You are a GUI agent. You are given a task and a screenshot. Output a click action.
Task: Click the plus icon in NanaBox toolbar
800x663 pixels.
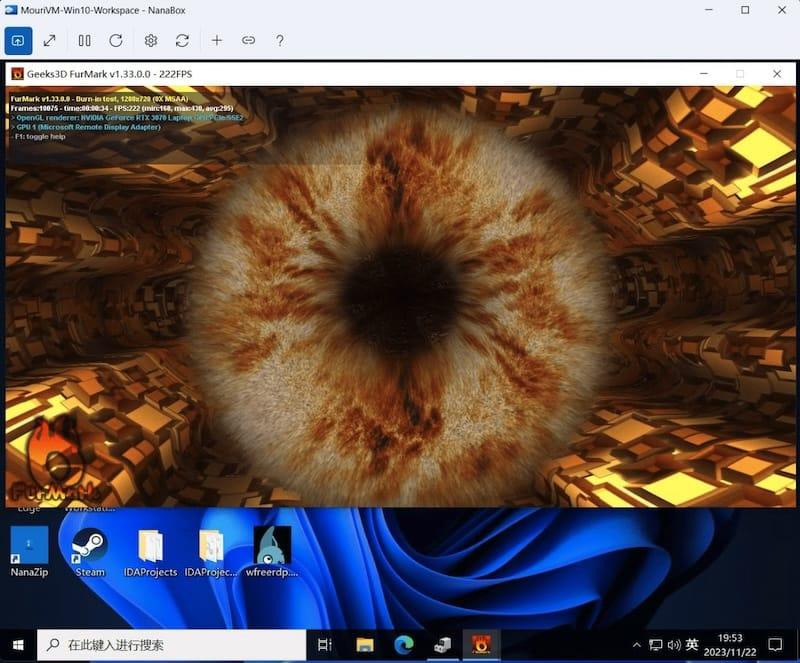coord(217,41)
